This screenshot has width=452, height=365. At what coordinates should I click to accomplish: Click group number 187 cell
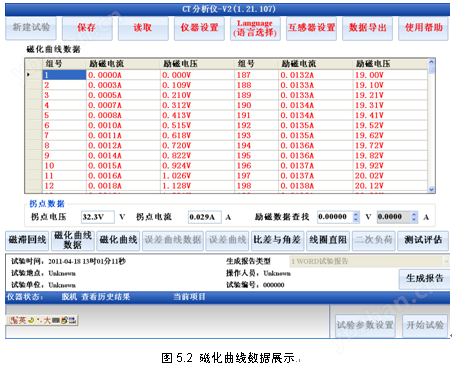256,75
